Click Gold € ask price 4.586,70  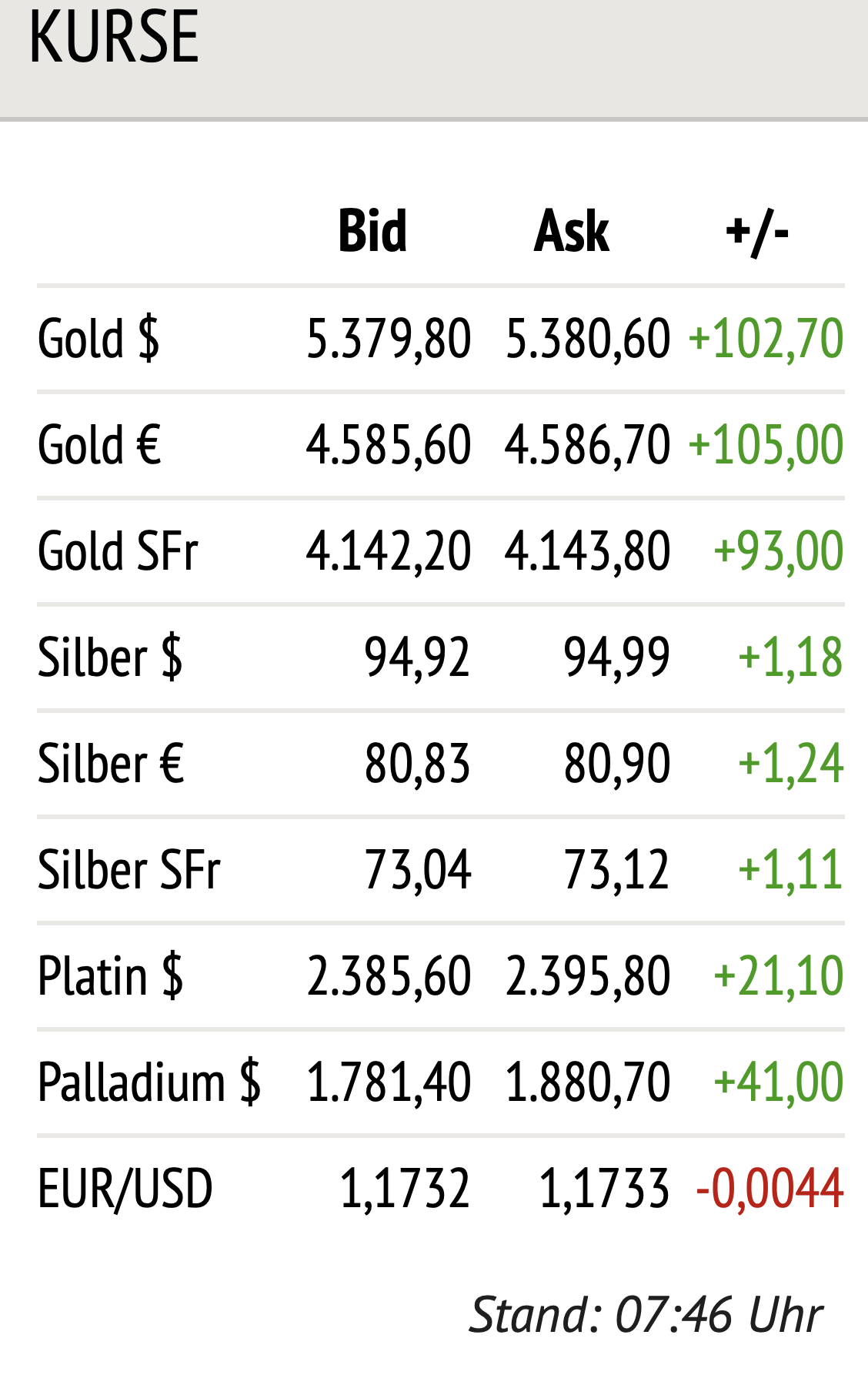click(588, 445)
